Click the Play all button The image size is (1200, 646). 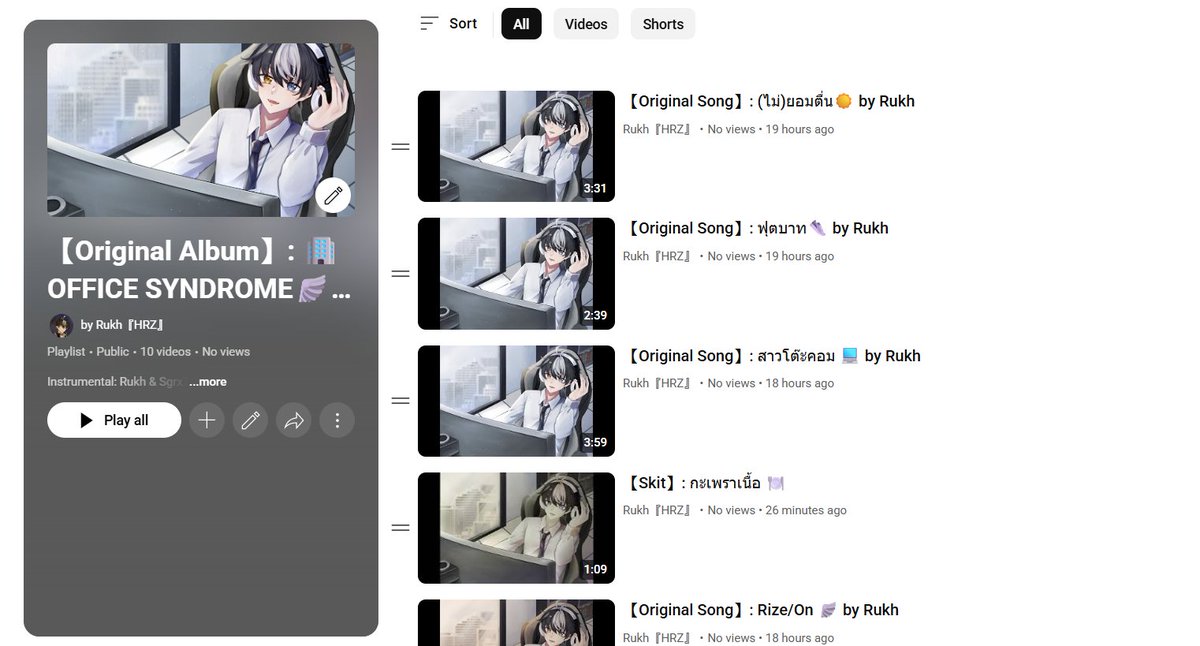click(x=114, y=420)
